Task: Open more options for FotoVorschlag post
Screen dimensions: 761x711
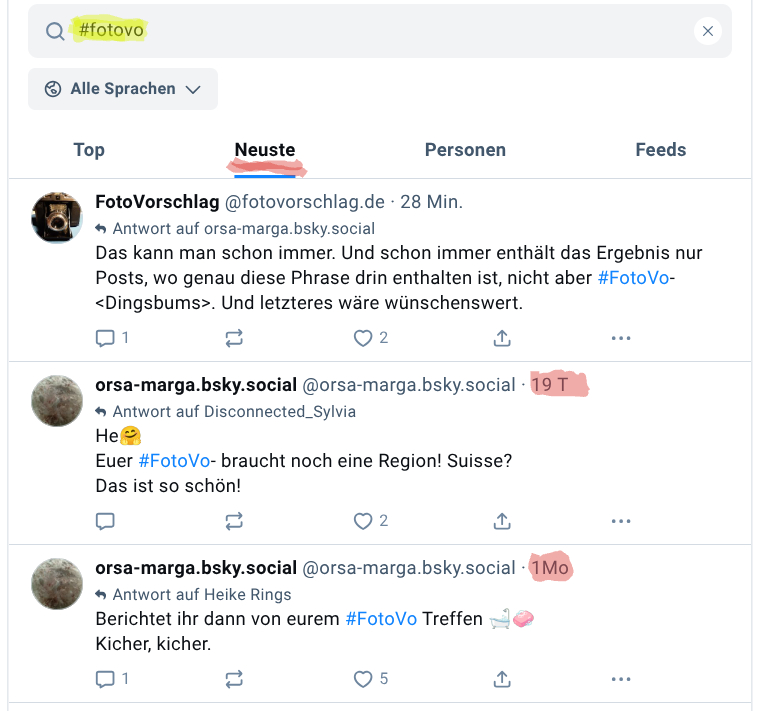Action: coord(621,338)
